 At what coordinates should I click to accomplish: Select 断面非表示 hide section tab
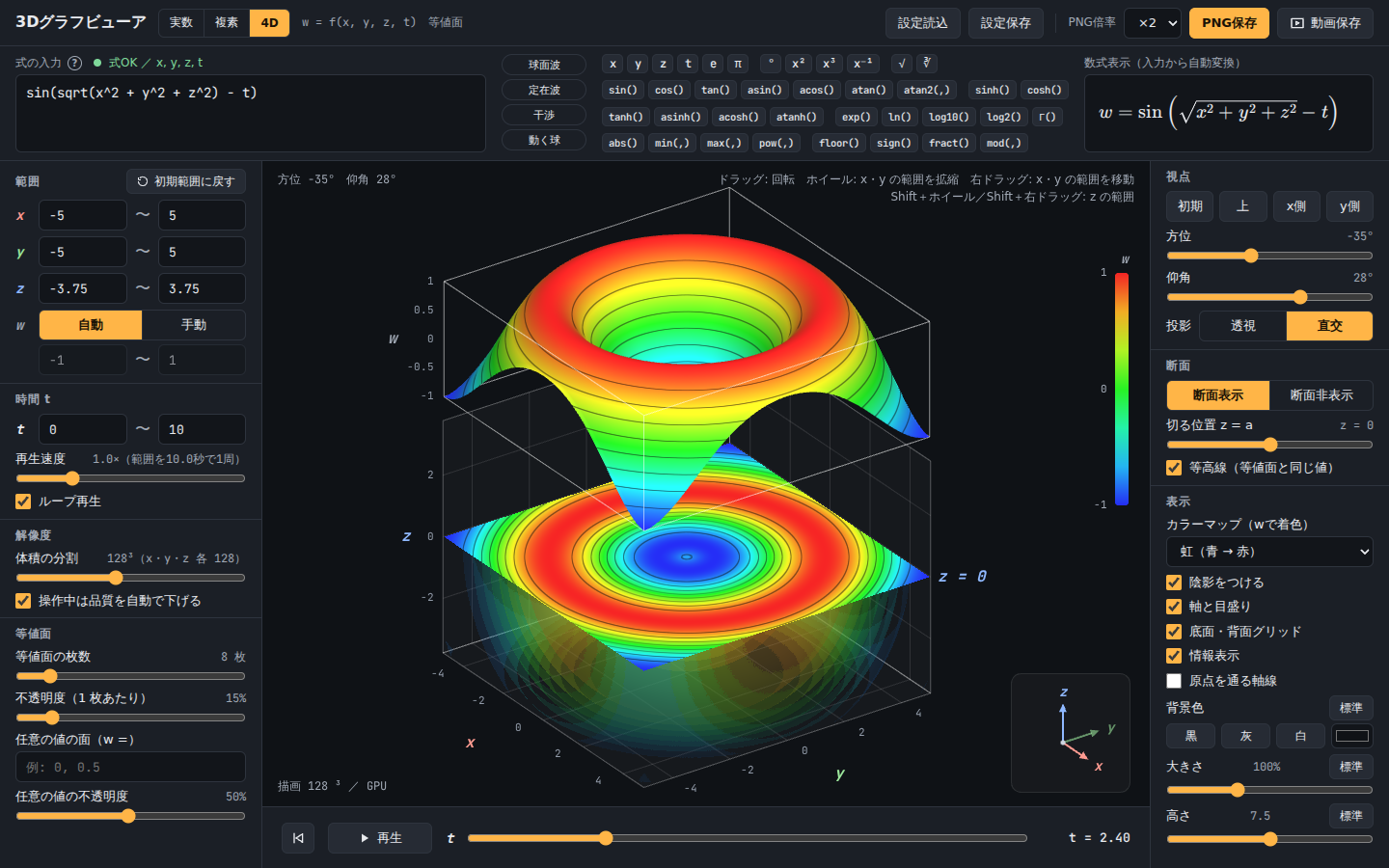pos(1321,395)
